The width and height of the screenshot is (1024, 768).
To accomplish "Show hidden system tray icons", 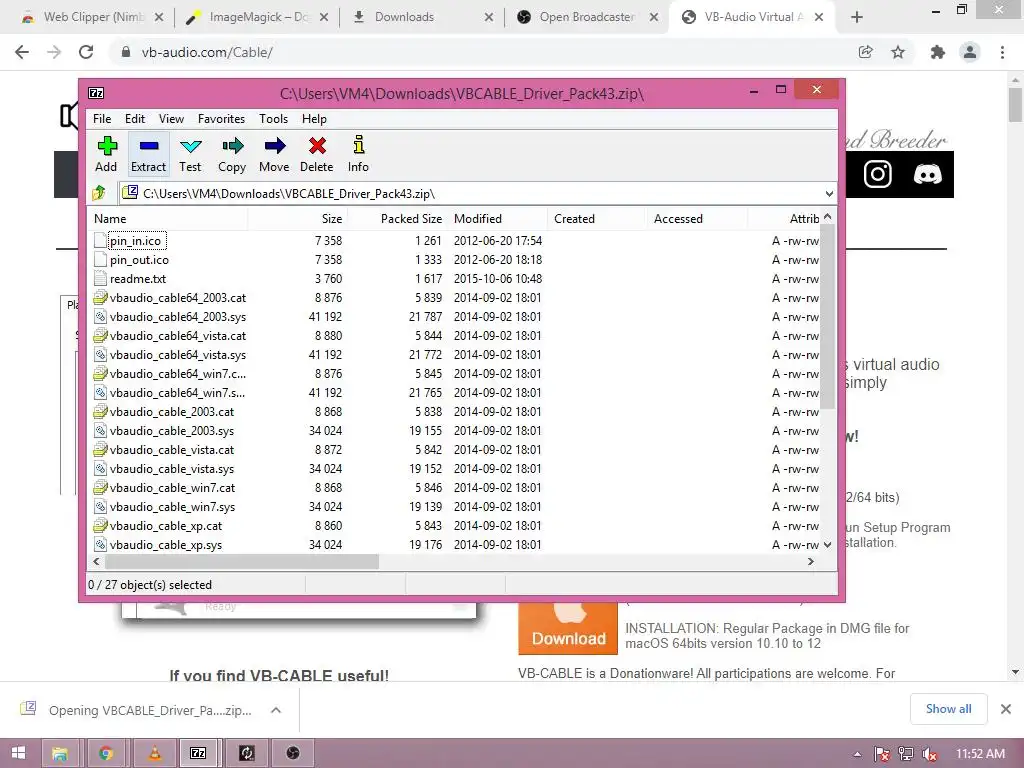I will coord(857,754).
